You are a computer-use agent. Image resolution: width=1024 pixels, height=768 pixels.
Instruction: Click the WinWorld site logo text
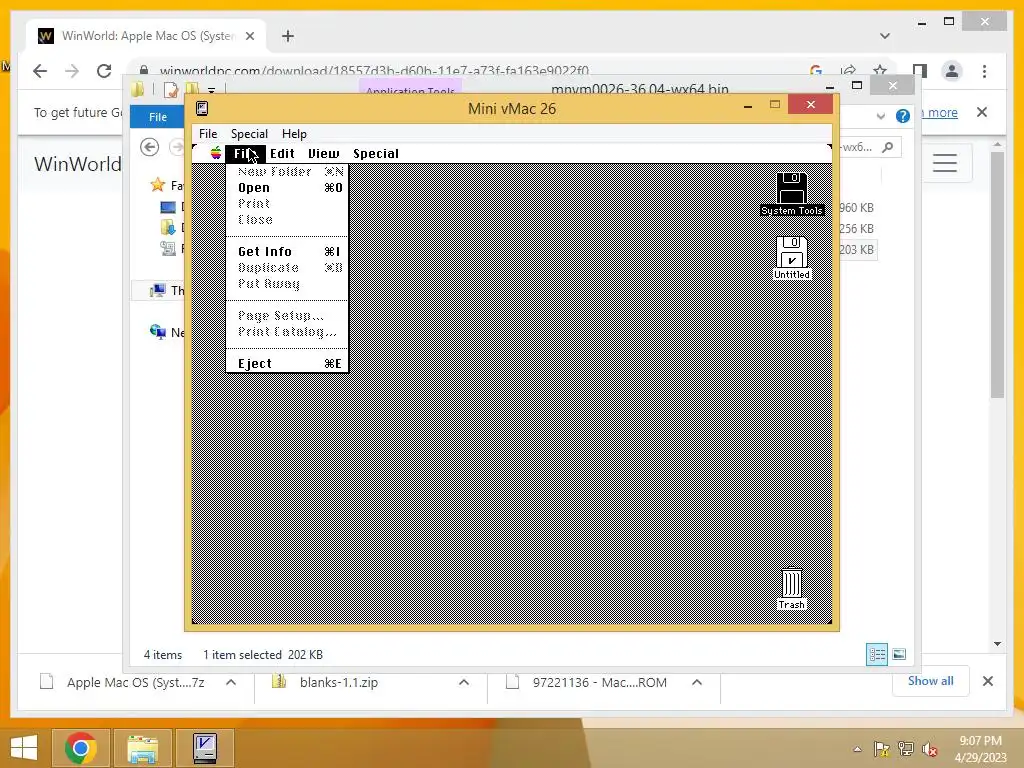pyautogui.click(x=78, y=164)
